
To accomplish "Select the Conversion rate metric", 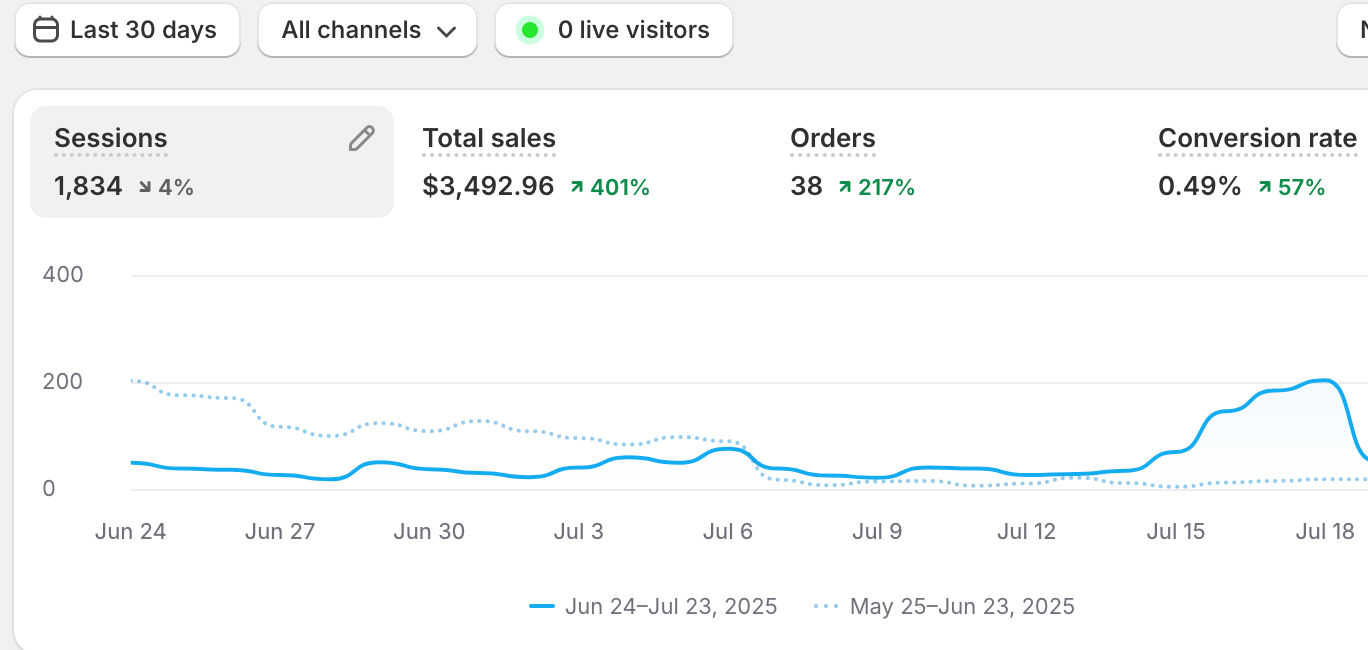I will (x=1257, y=139).
